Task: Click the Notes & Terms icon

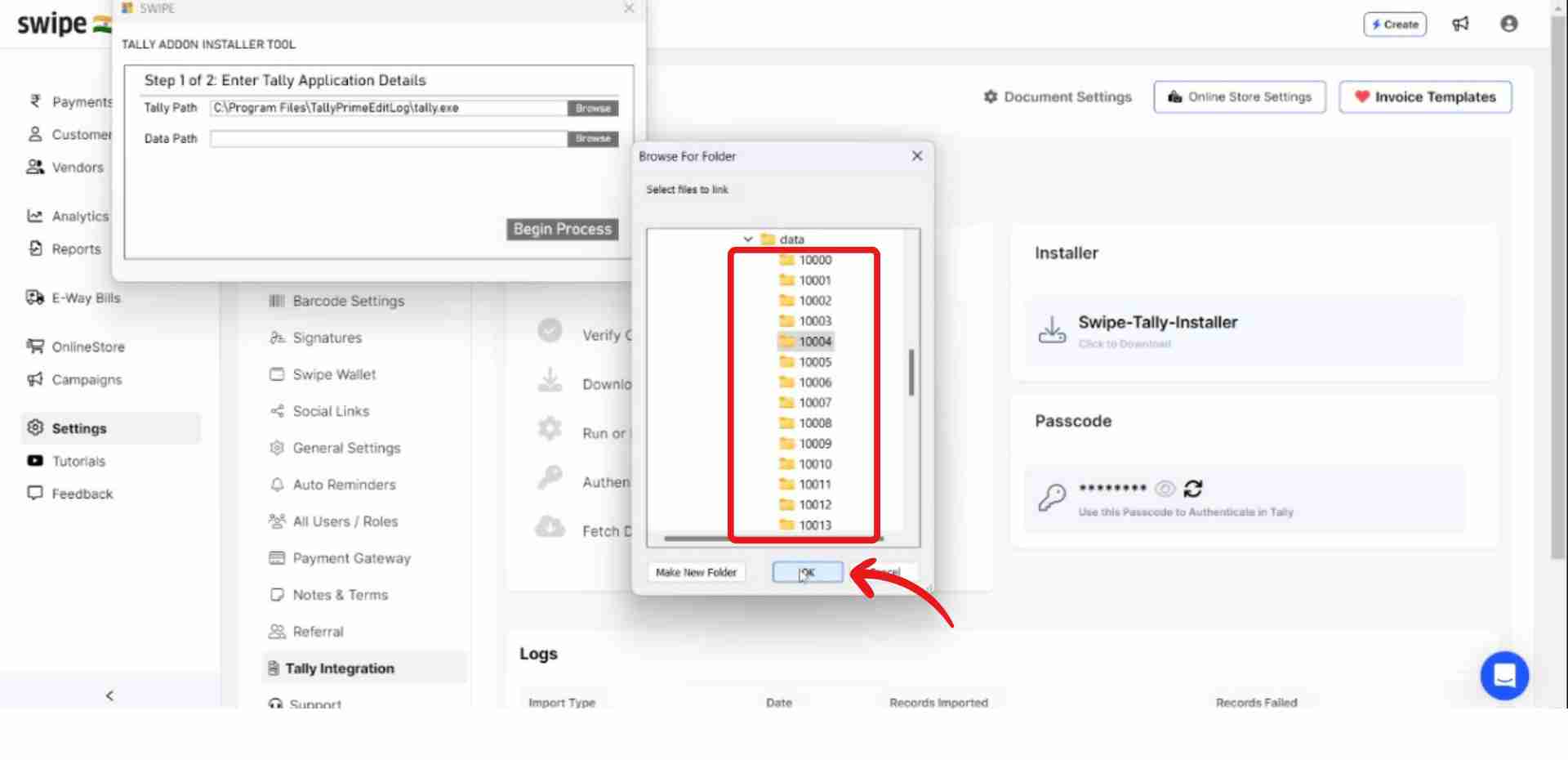Action: pyautogui.click(x=277, y=595)
